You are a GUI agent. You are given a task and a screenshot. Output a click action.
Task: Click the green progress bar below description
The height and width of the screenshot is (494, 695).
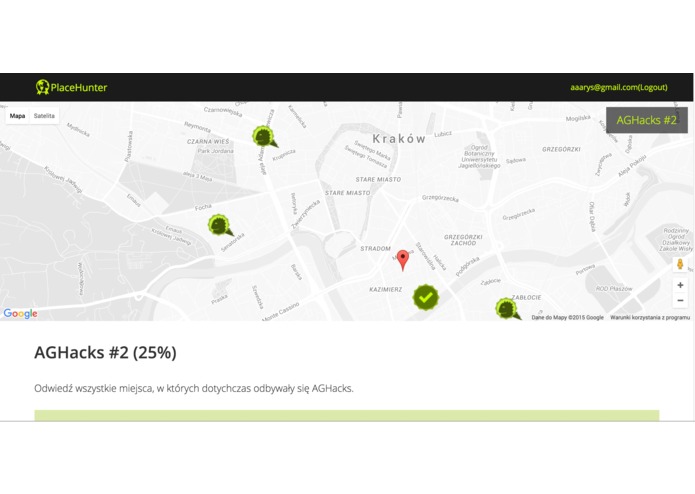click(x=347, y=415)
